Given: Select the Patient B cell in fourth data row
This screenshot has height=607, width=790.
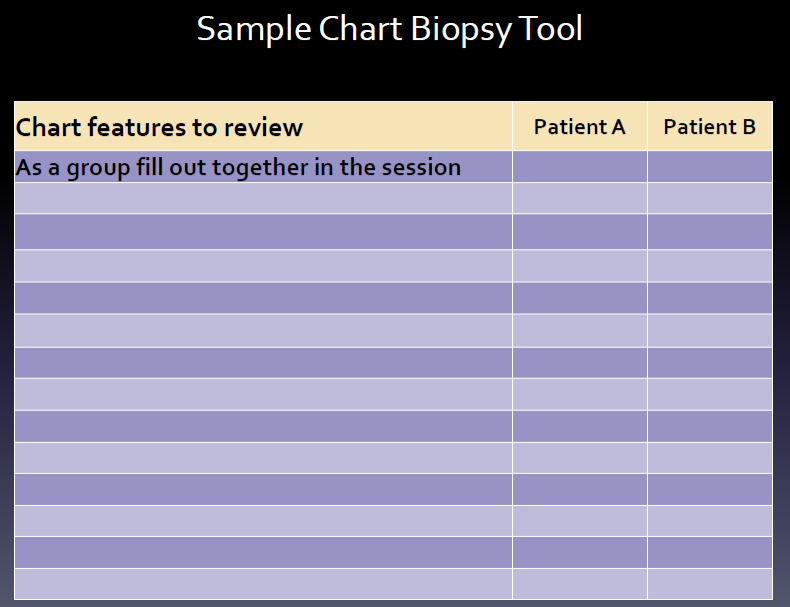Looking at the screenshot, I should click(x=710, y=265).
